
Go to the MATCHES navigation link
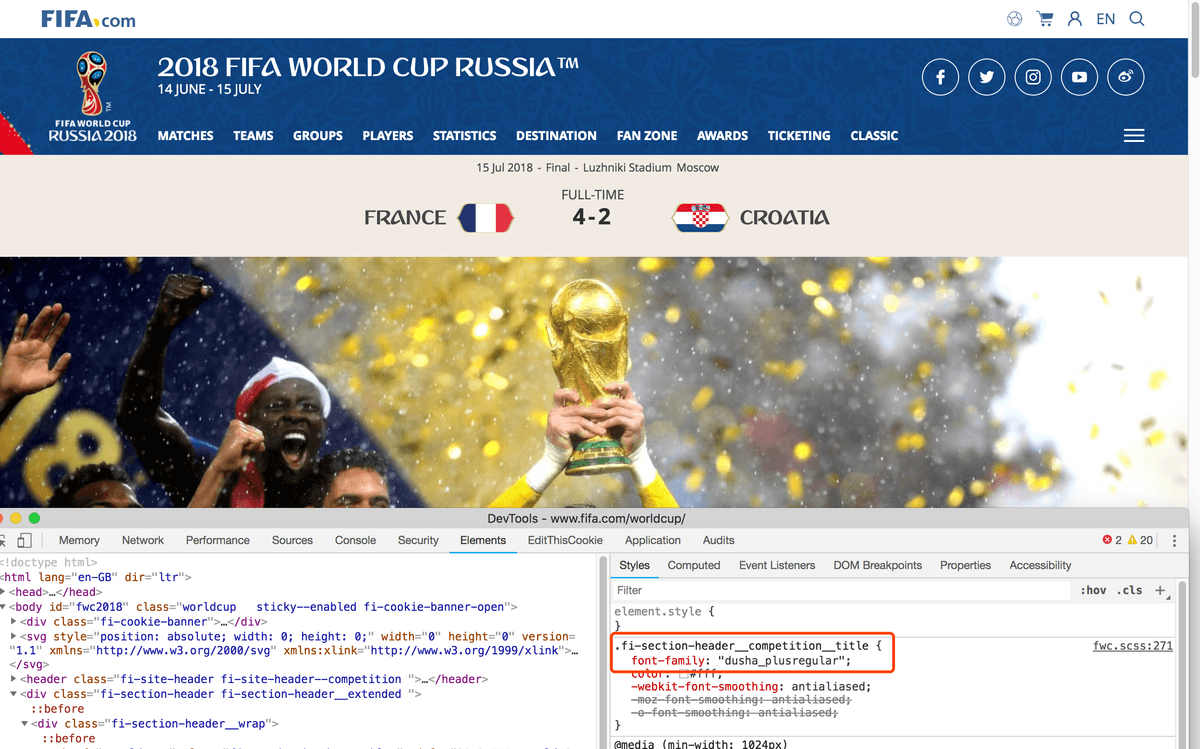(186, 136)
